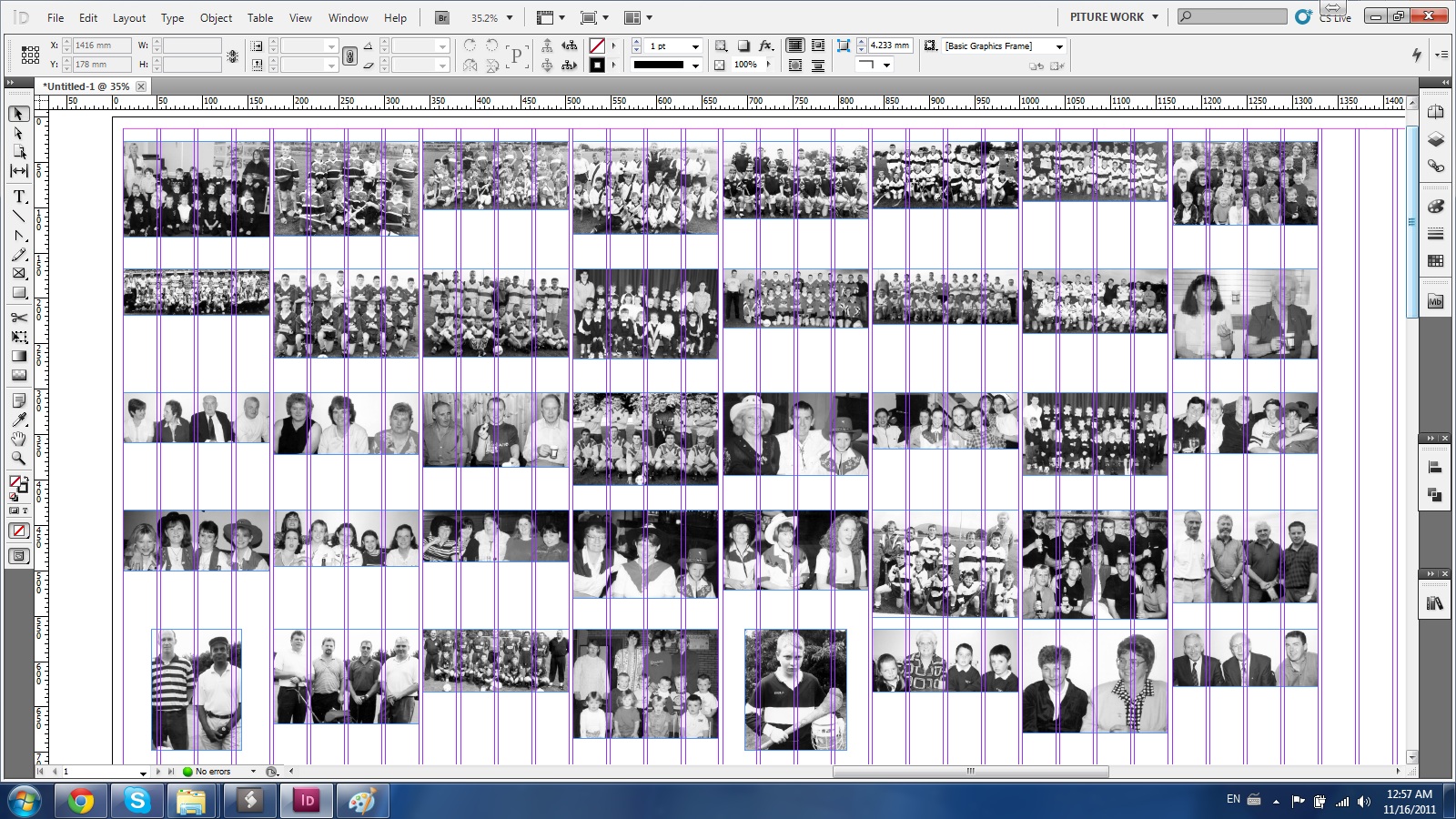The width and height of the screenshot is (1456, 819).
Task: Select the Gradient Swatch tool
Action: pos(19,356)
